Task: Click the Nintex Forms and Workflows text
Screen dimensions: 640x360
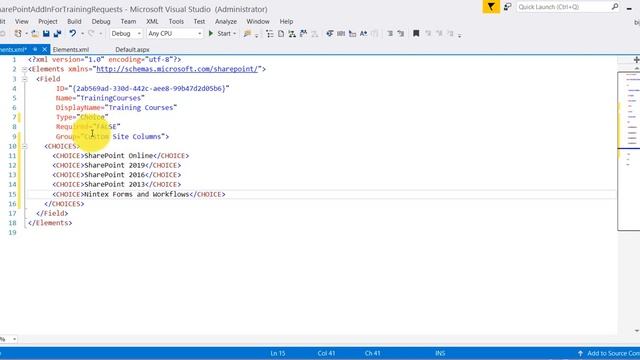Action: 137,194
